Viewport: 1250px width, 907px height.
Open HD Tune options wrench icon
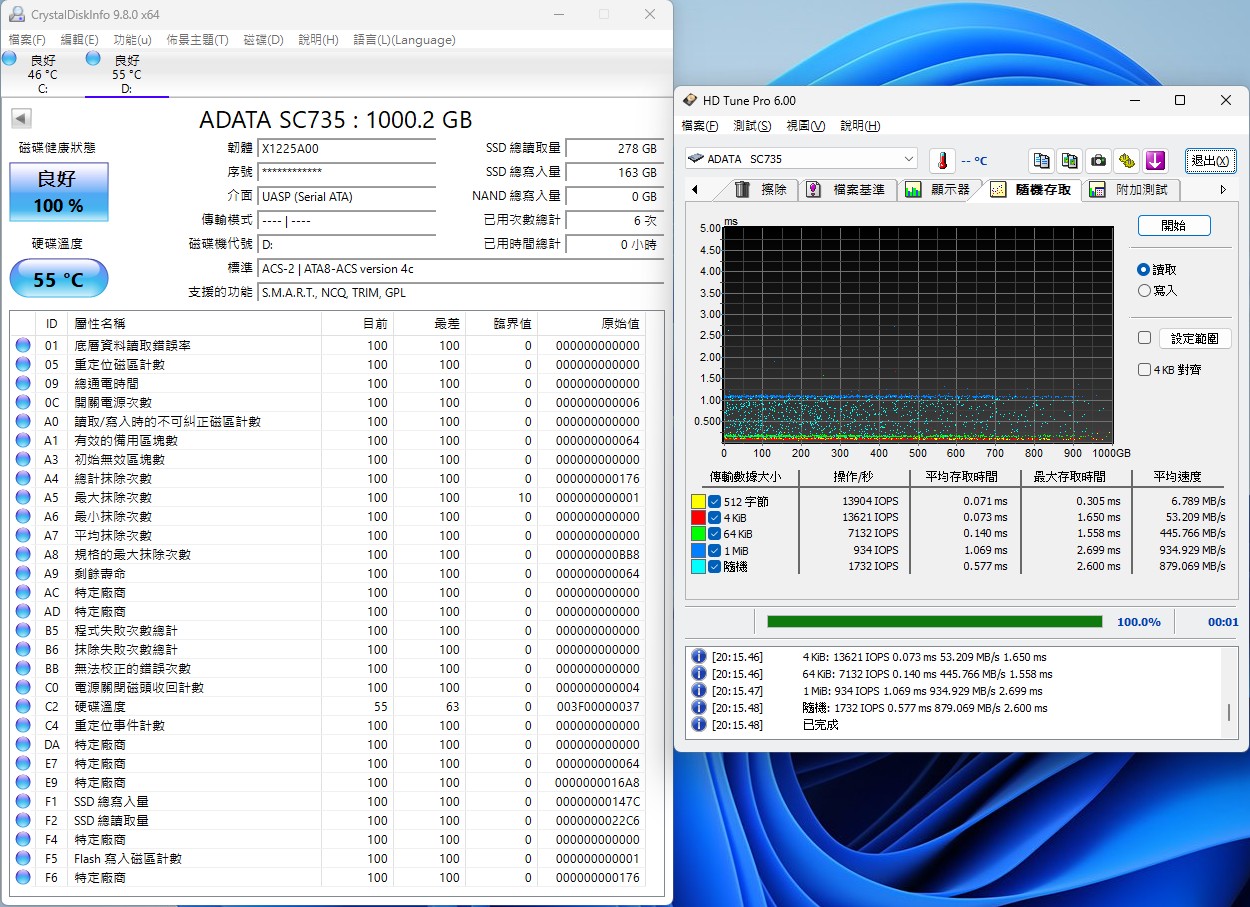[x=1127, y=160]
